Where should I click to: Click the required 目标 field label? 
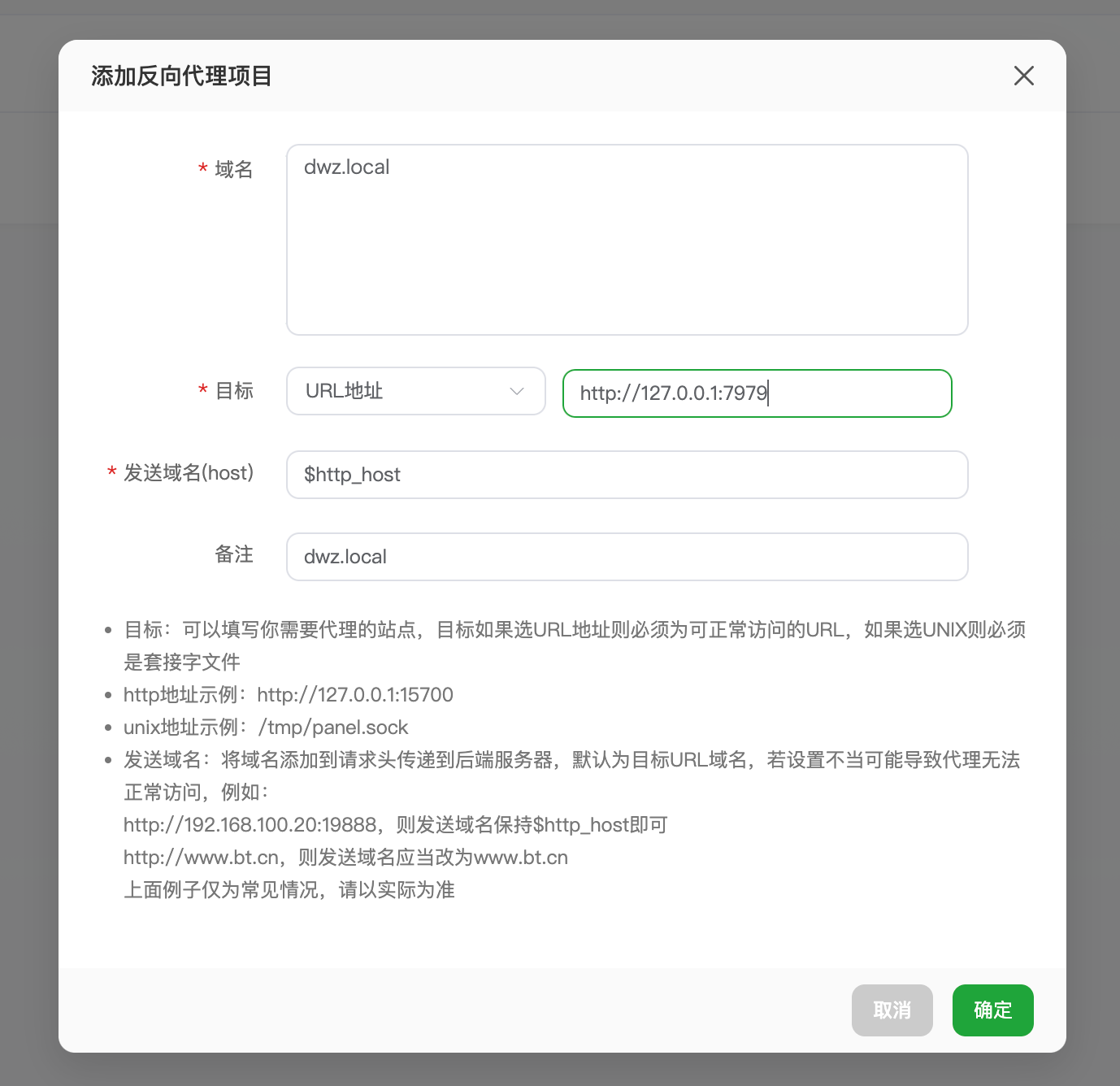[233, 391]
